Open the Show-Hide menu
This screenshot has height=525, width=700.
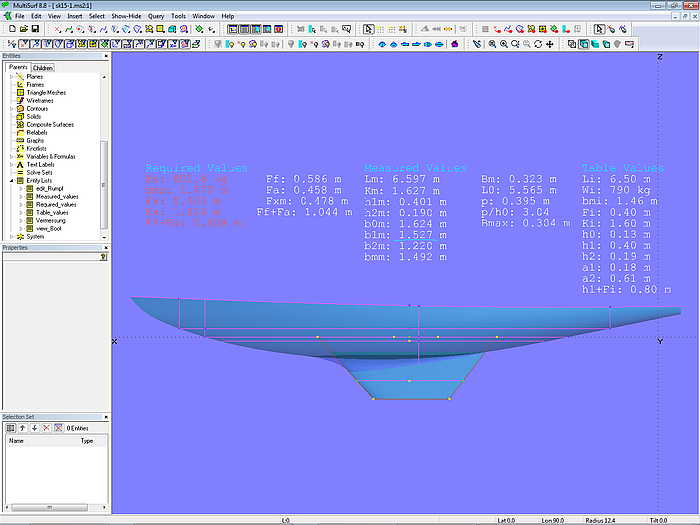126,17
